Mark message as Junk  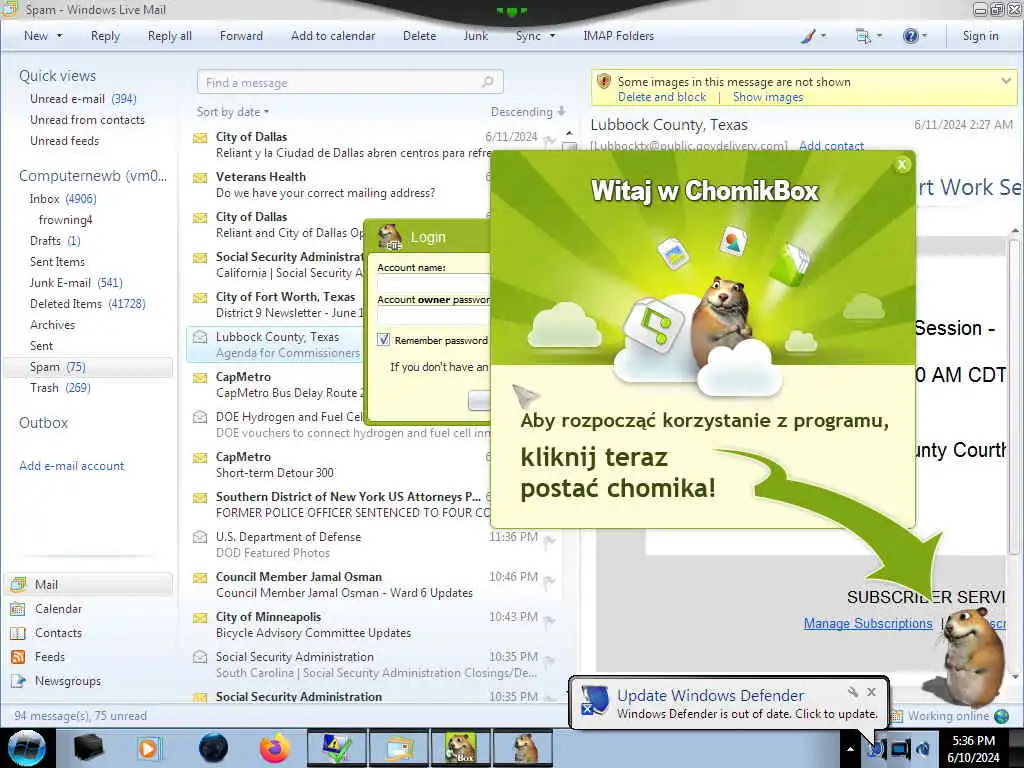click(475, 36)
